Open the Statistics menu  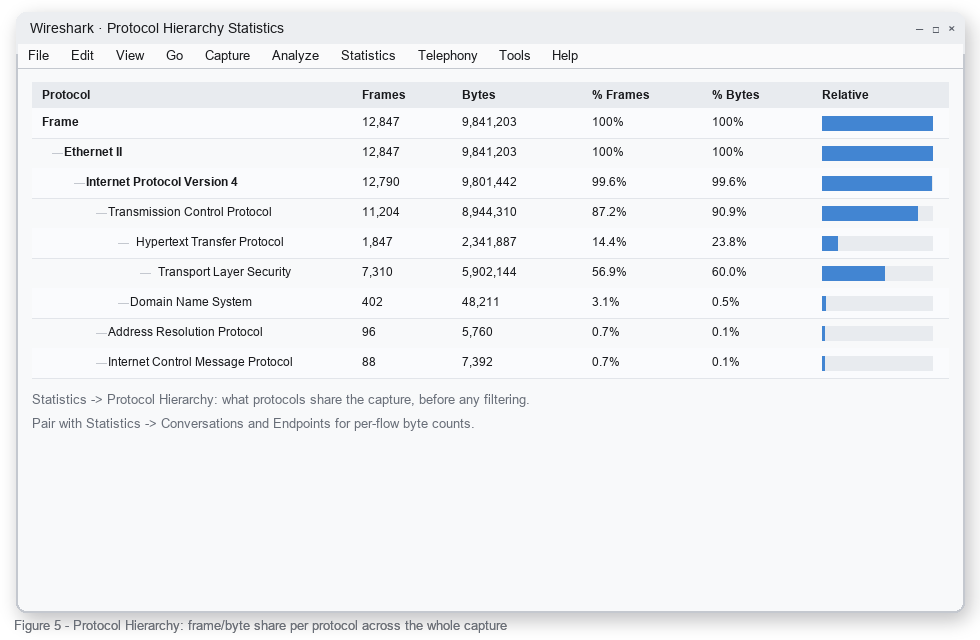pyautogui.click(x=368, y=56)
